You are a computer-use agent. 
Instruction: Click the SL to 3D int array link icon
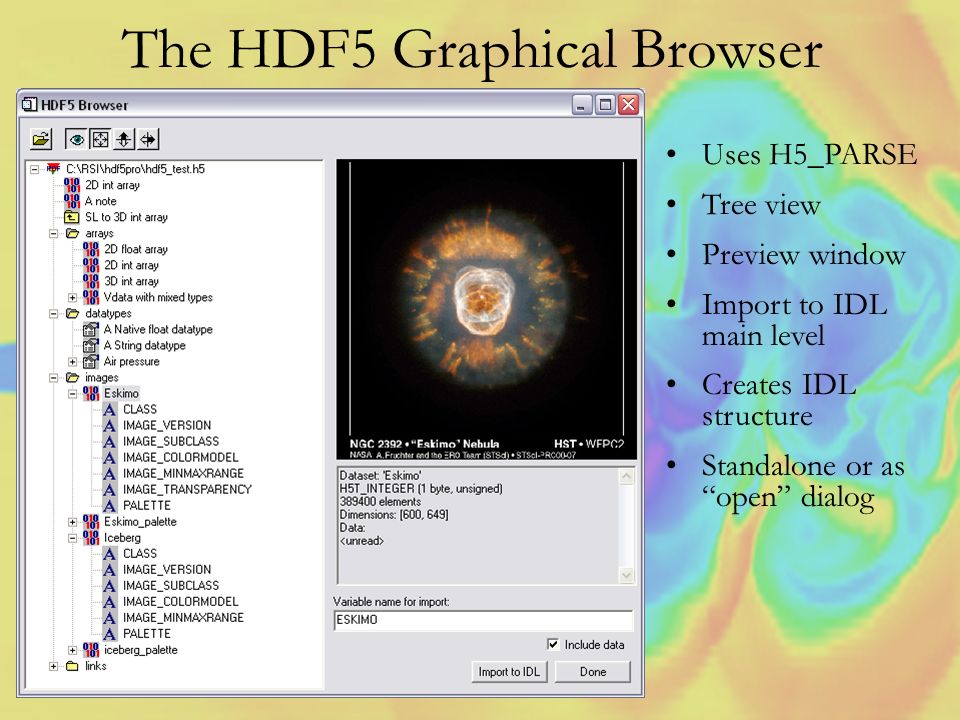72,217
